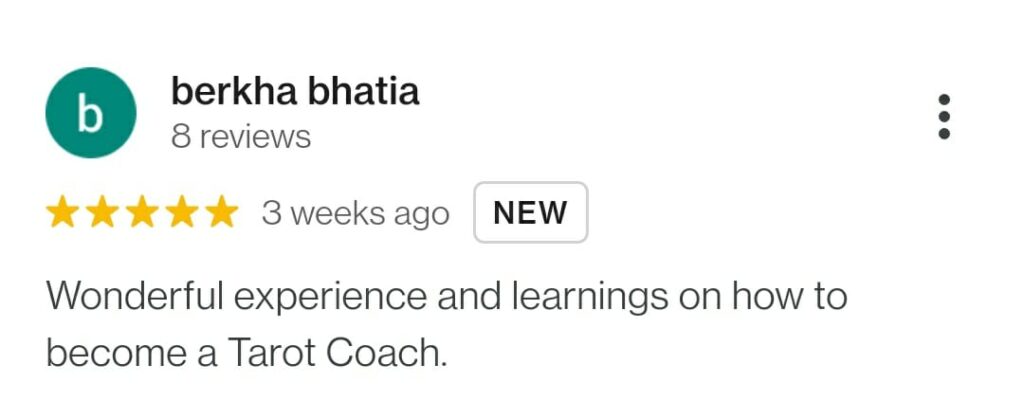1024x420 pixels.
Task: Click the NEW badge on the review
Action: pyautogui.click(x=530, y=212)
